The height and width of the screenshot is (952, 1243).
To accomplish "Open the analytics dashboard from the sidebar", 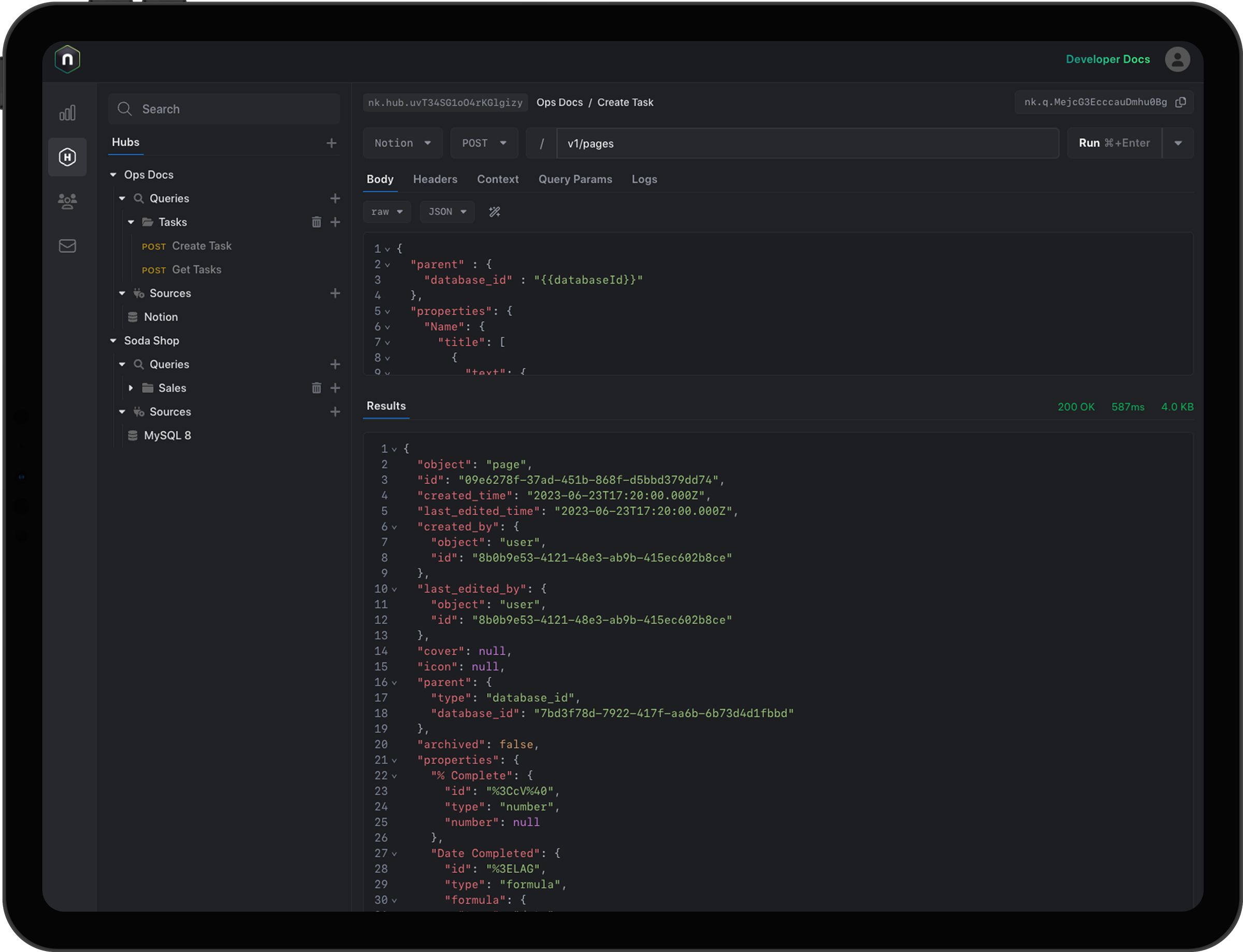I will (67, 112).
